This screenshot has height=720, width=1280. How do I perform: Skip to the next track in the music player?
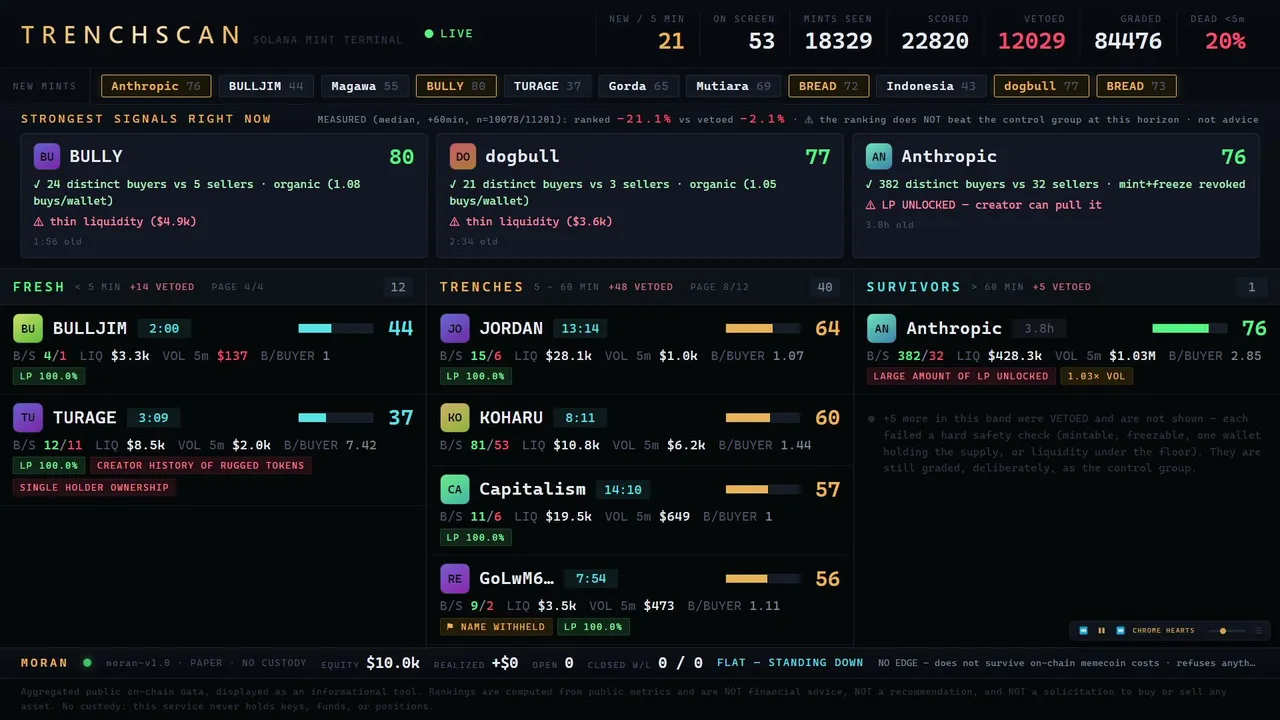[1120, 631]
